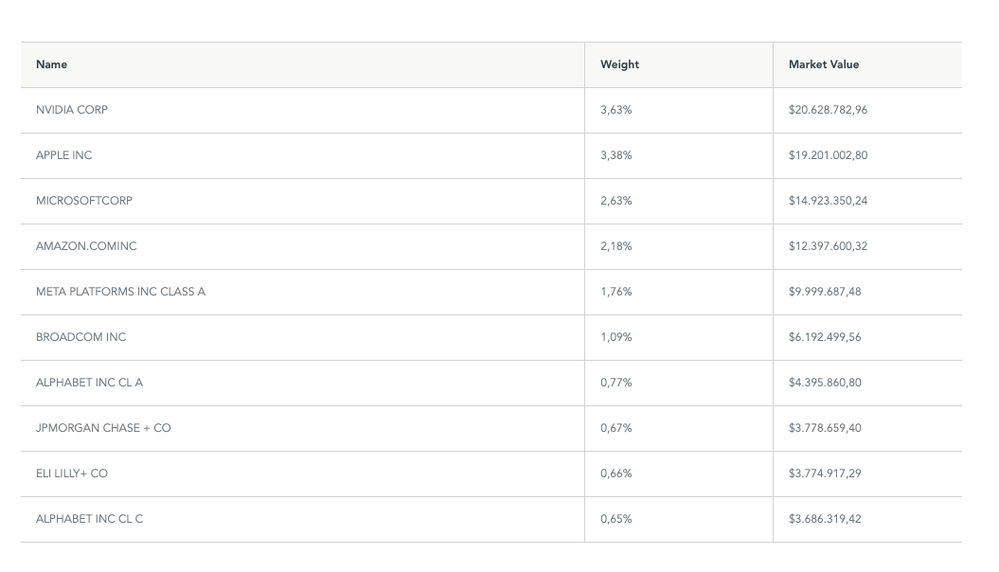Click NVIDIA weight value 3,63%
The height and width of the screenshot is (572, 999).
coord(616,110)
